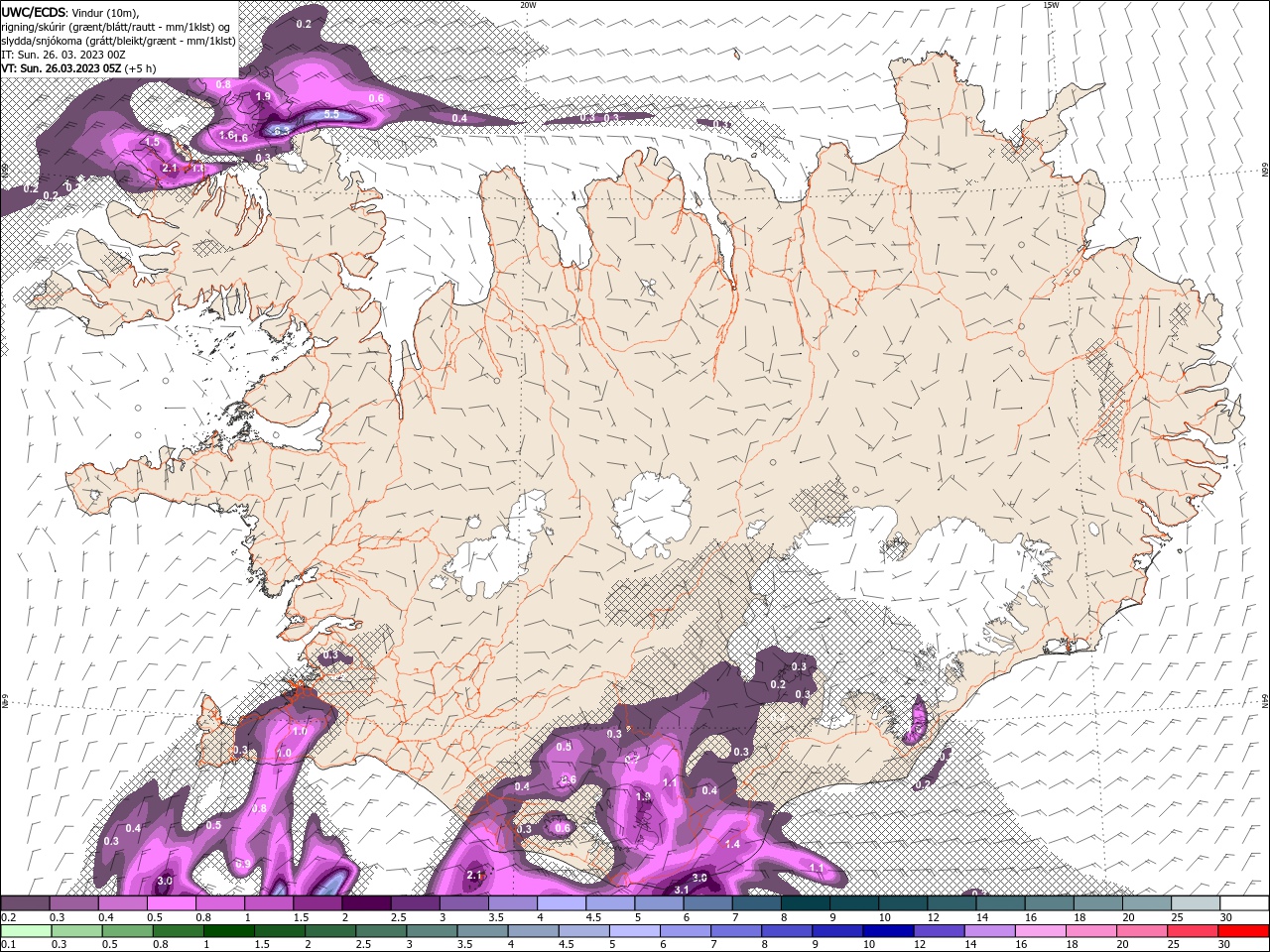Pick the dark teal 8–9 snow swatch
This screenshot has height=952, width=1270.
(806, 903)
